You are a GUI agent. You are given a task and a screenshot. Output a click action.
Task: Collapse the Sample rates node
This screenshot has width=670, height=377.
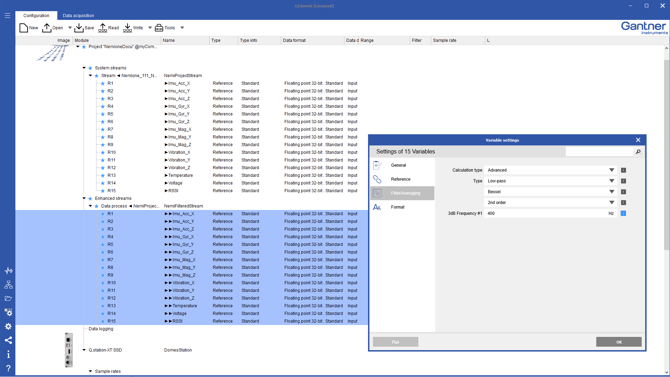point(91,371)
